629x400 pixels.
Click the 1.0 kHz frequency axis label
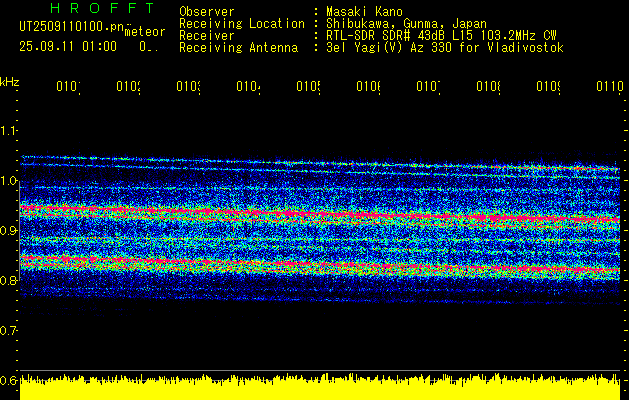(x=8, y=181)
